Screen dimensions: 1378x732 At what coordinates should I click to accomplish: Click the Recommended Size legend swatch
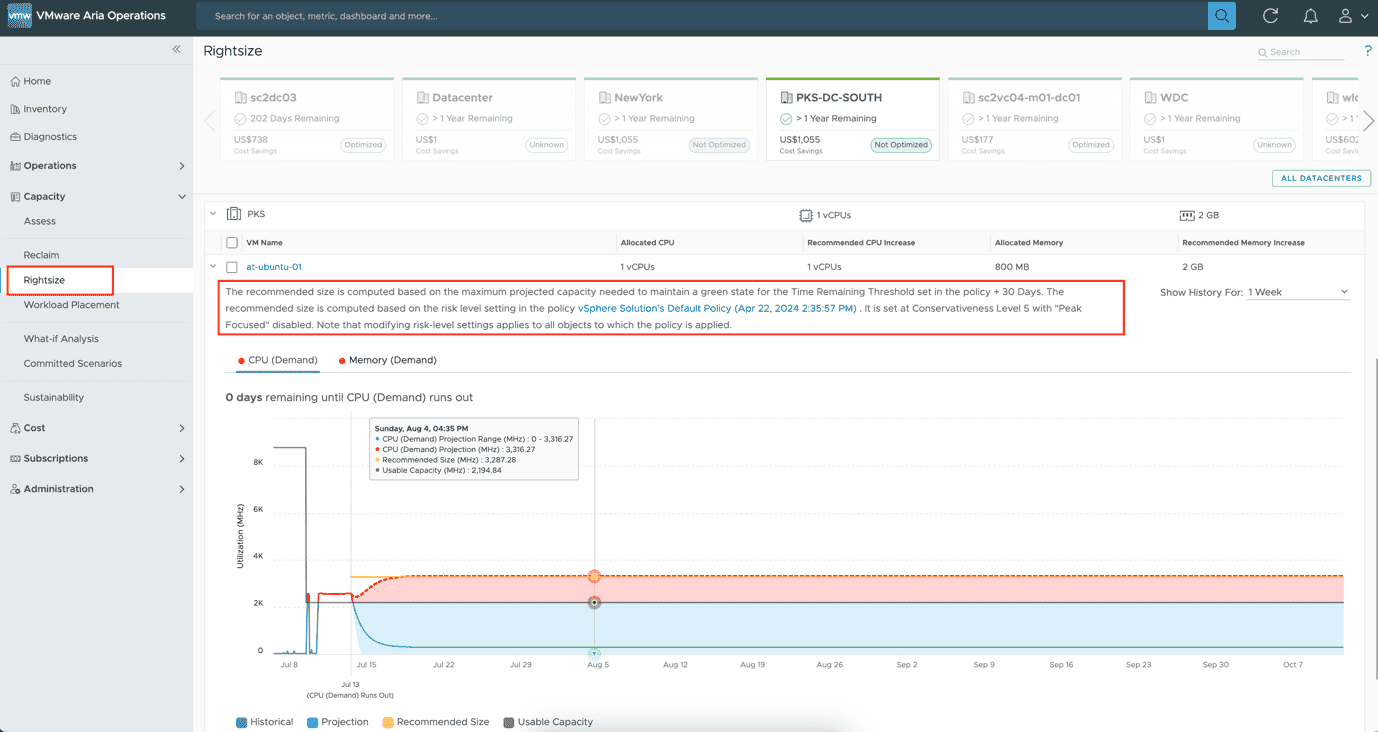[x=388, y=722]
